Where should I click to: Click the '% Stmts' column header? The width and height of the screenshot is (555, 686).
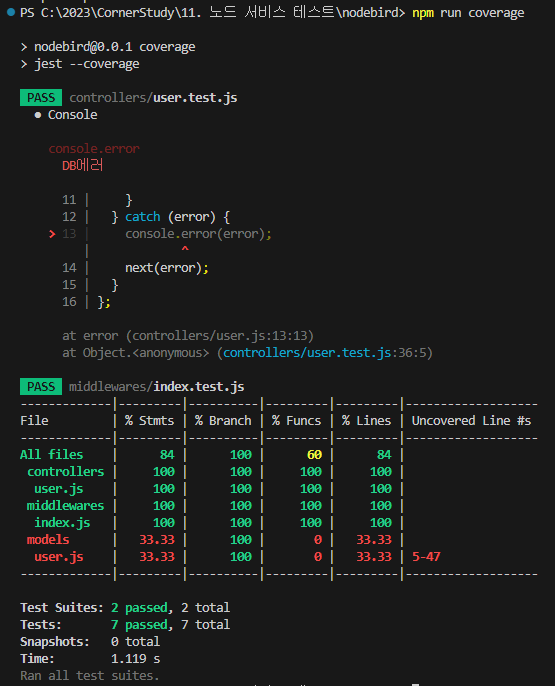pos(149,421)
